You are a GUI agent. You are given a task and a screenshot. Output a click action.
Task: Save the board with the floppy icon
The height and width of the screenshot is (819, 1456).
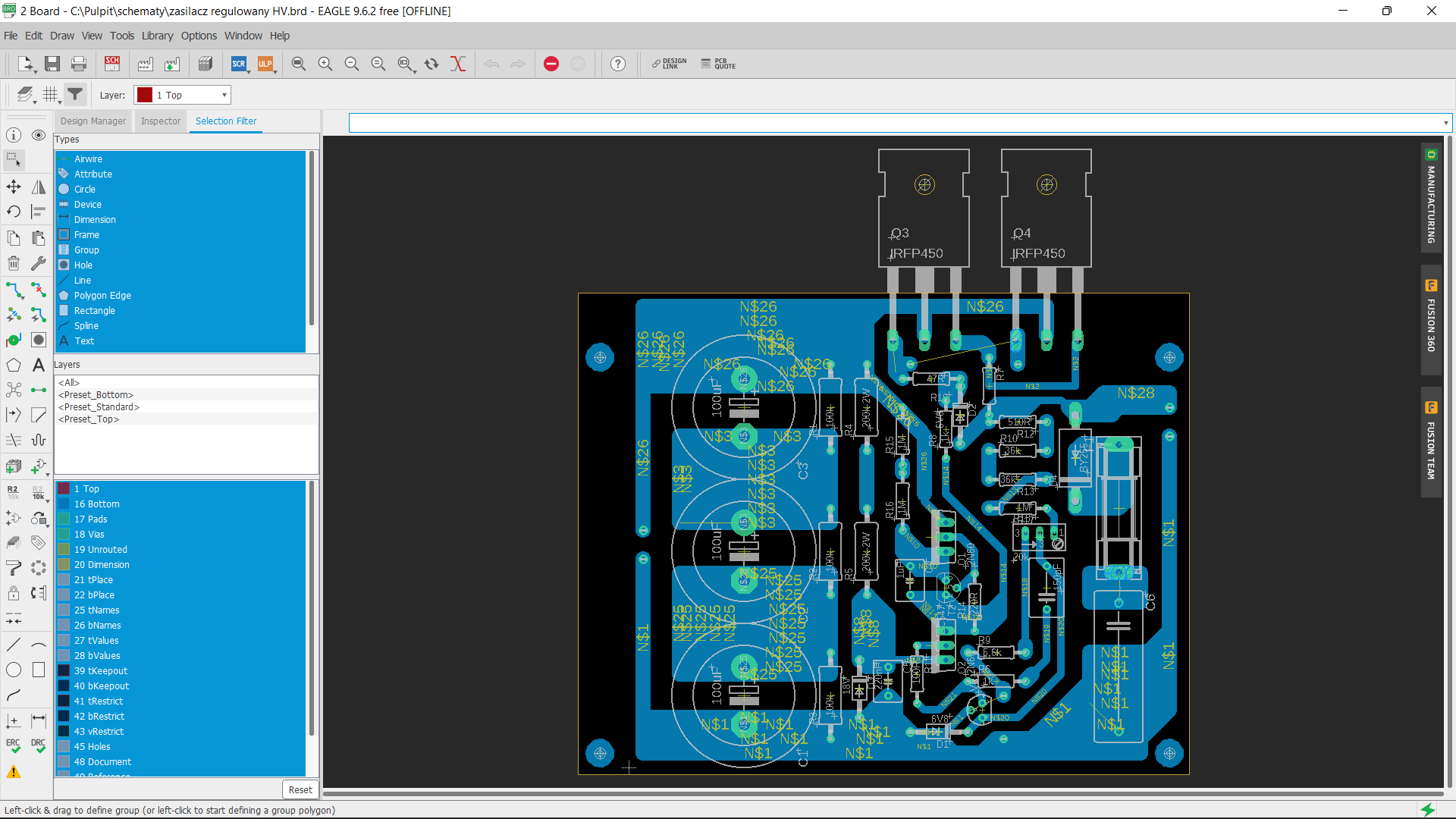click(x=52, y=64)
